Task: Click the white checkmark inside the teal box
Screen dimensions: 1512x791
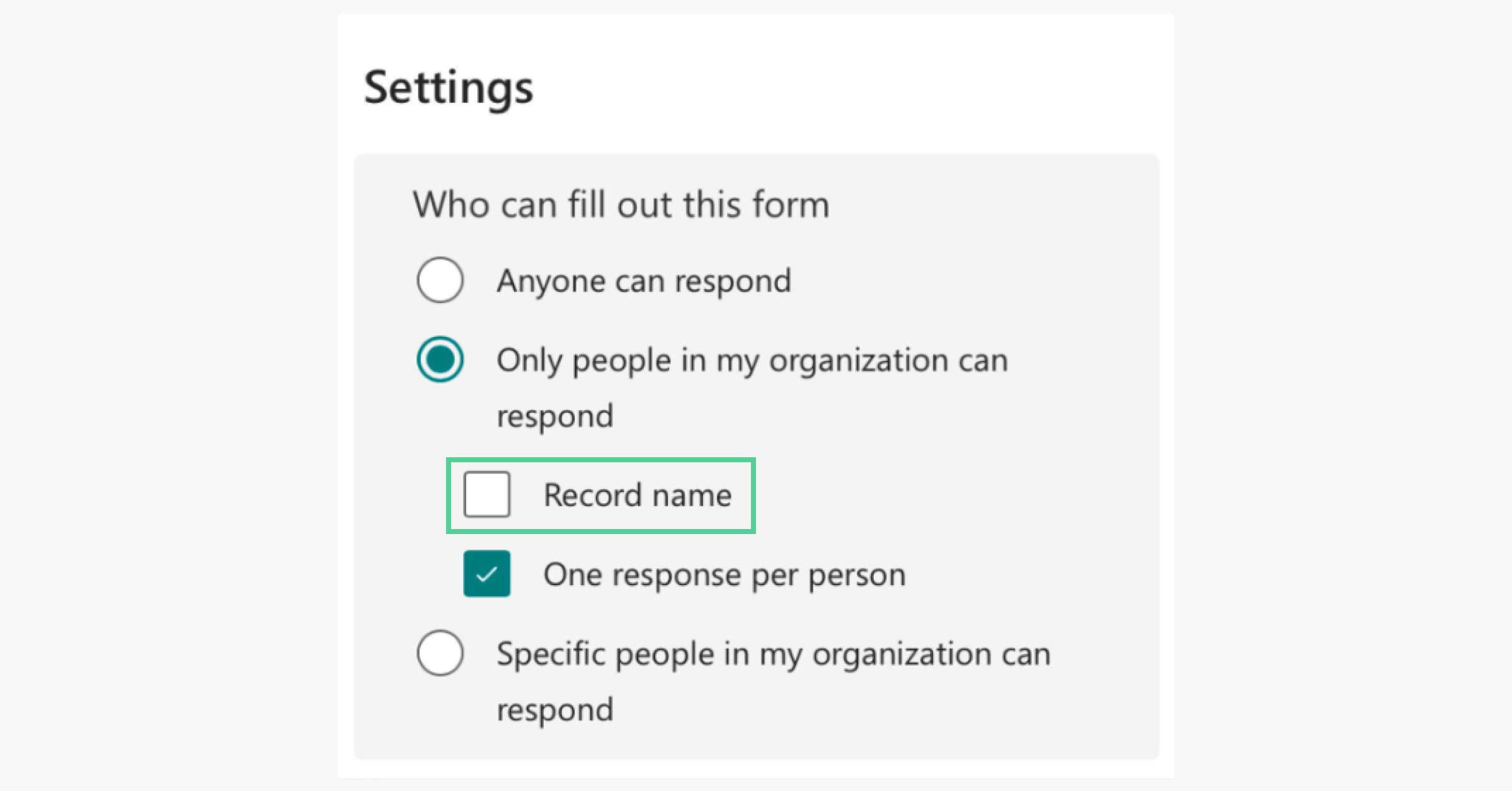Action: tap(486, 574)
